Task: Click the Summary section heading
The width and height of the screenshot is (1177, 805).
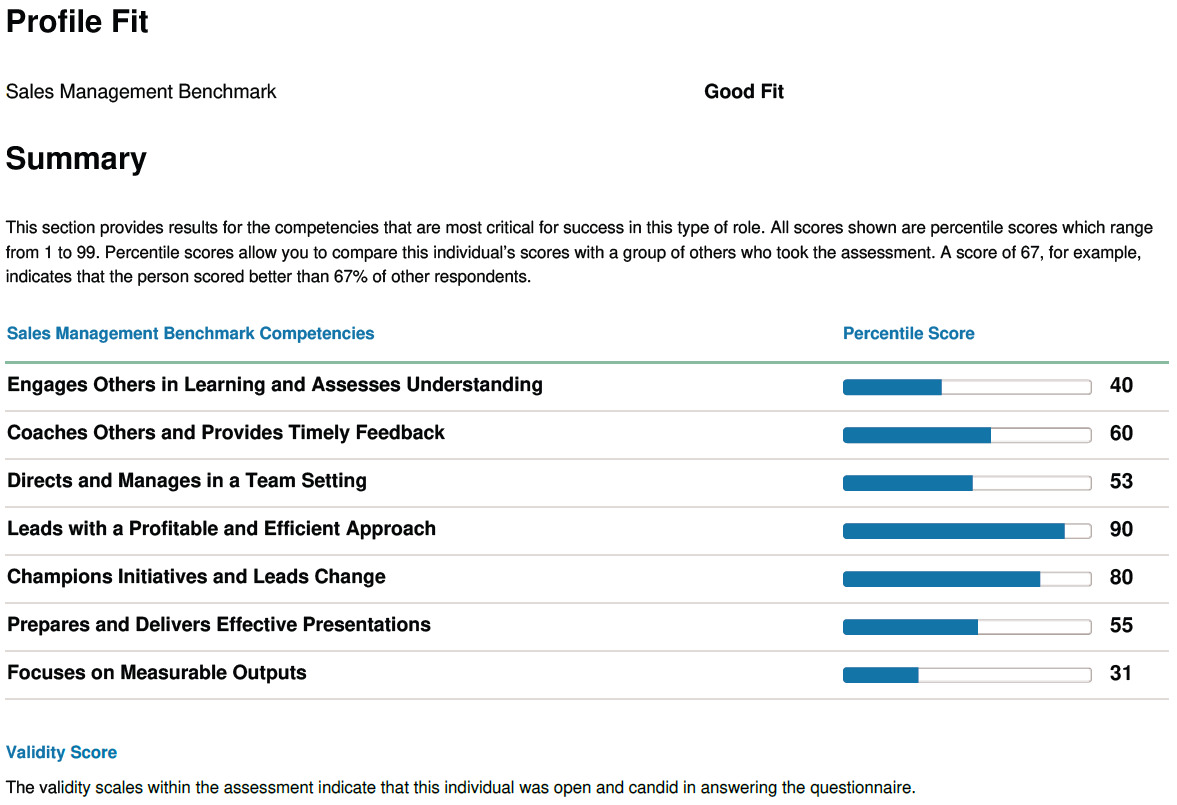Action: 76,158
